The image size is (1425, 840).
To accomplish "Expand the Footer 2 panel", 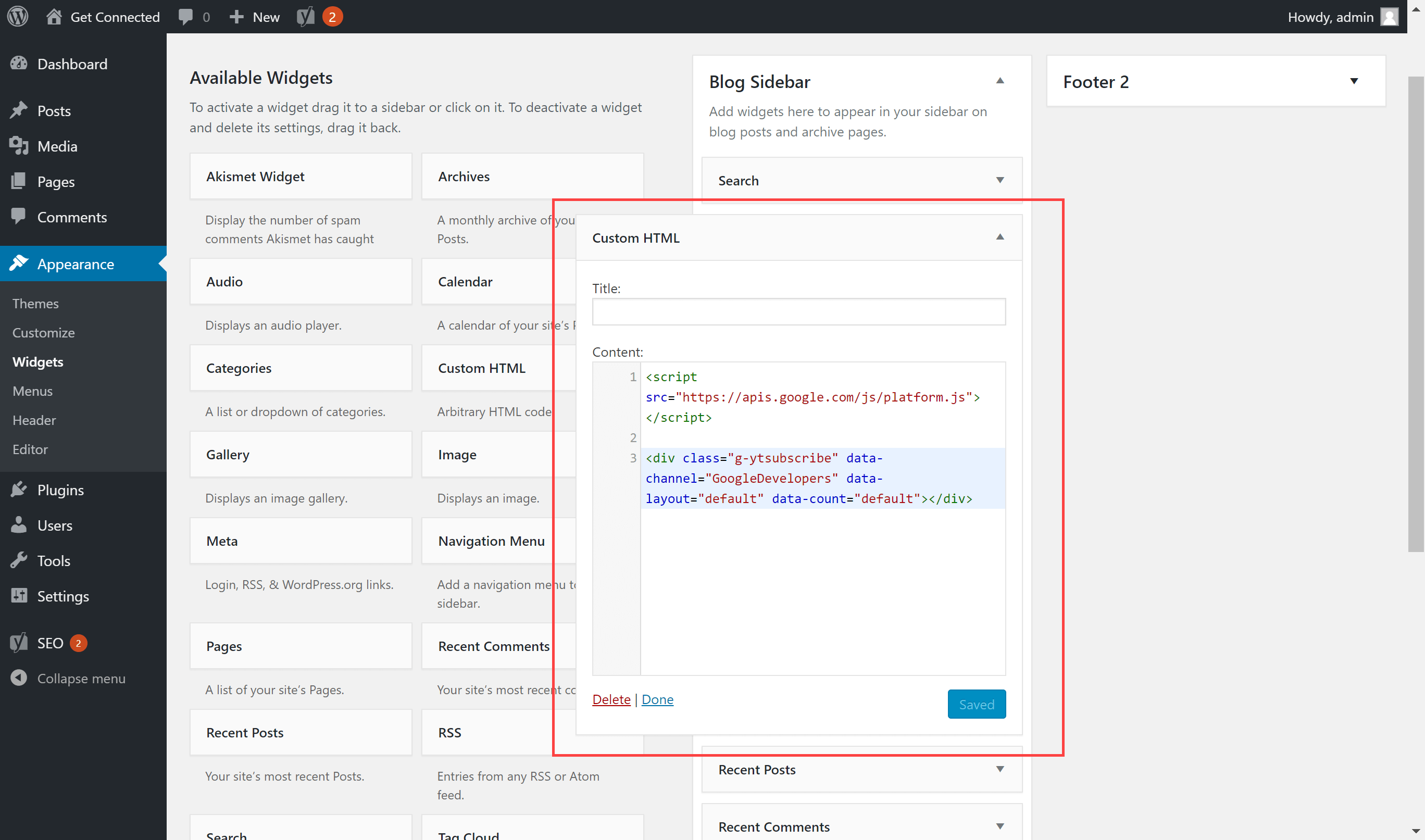I will (x=1354, y=81).
